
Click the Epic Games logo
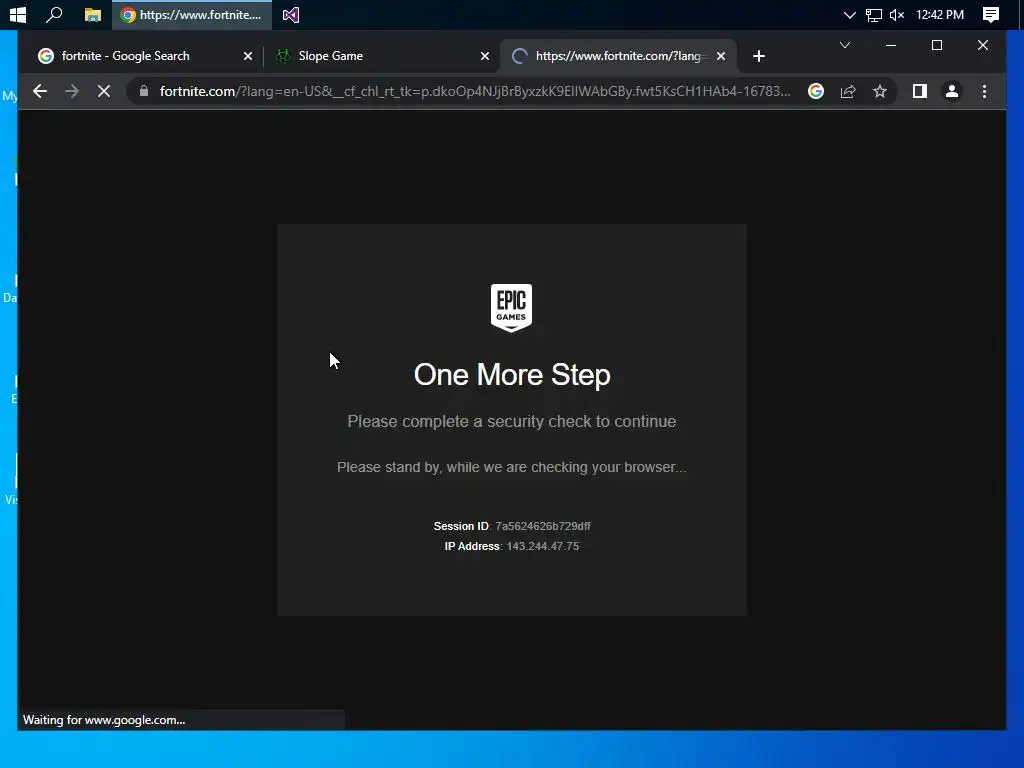511,308
